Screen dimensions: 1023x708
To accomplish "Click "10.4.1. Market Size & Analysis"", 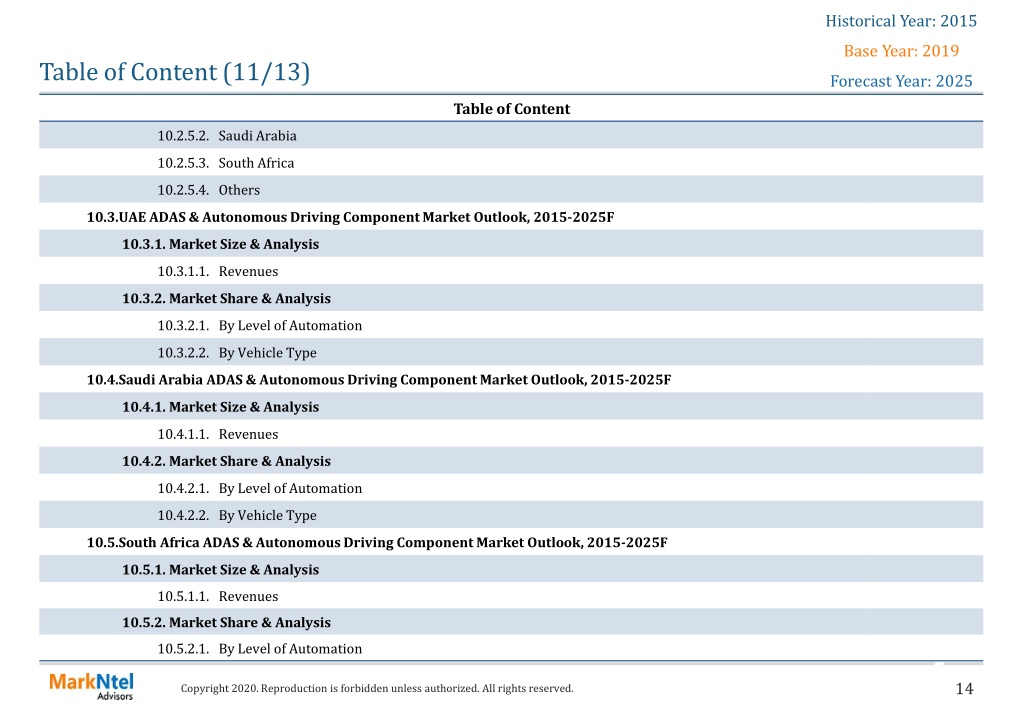I will (221, 407).
